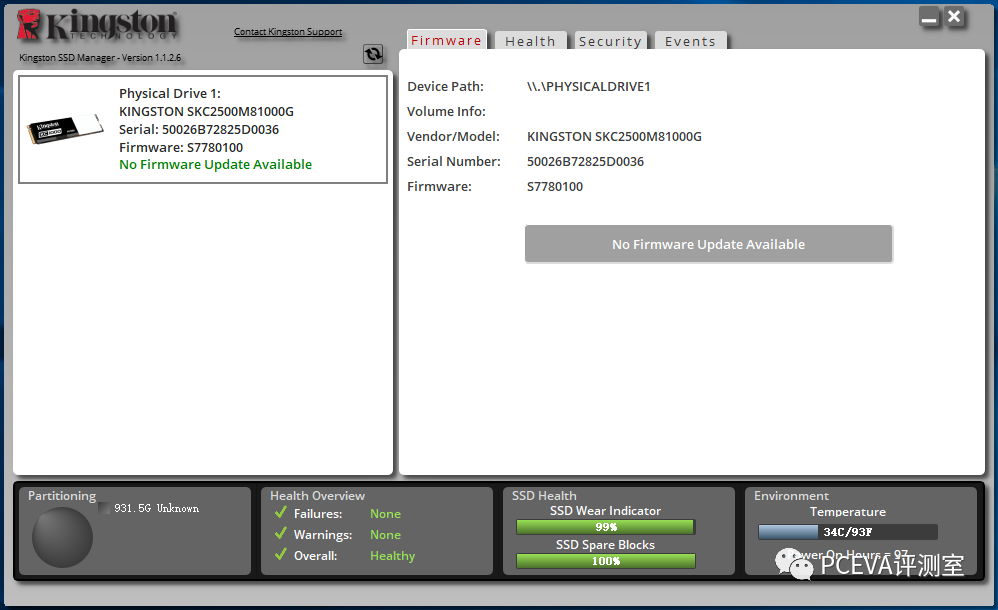Click the Failures checkmark icon
The height and width of the screenshot is (610, 998).
pyautogui.click(x=281, y=512)
